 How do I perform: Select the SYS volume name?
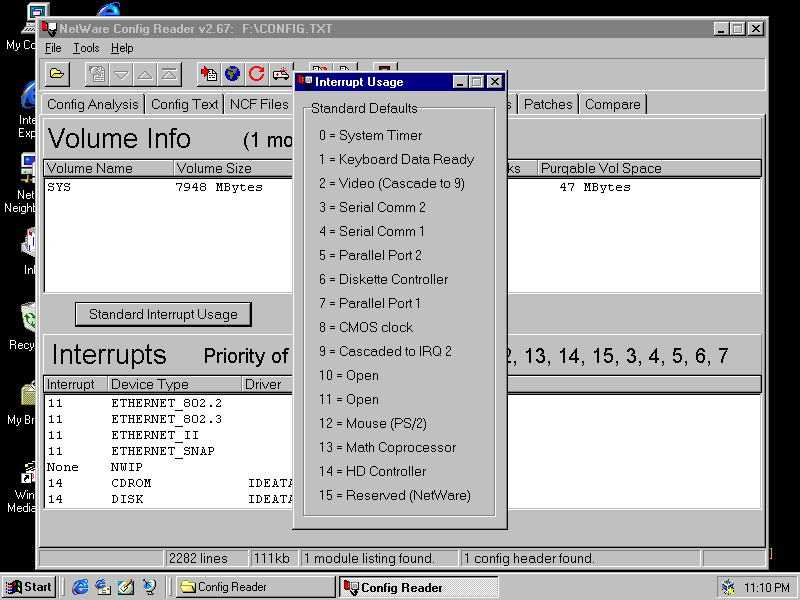(59, 187)
